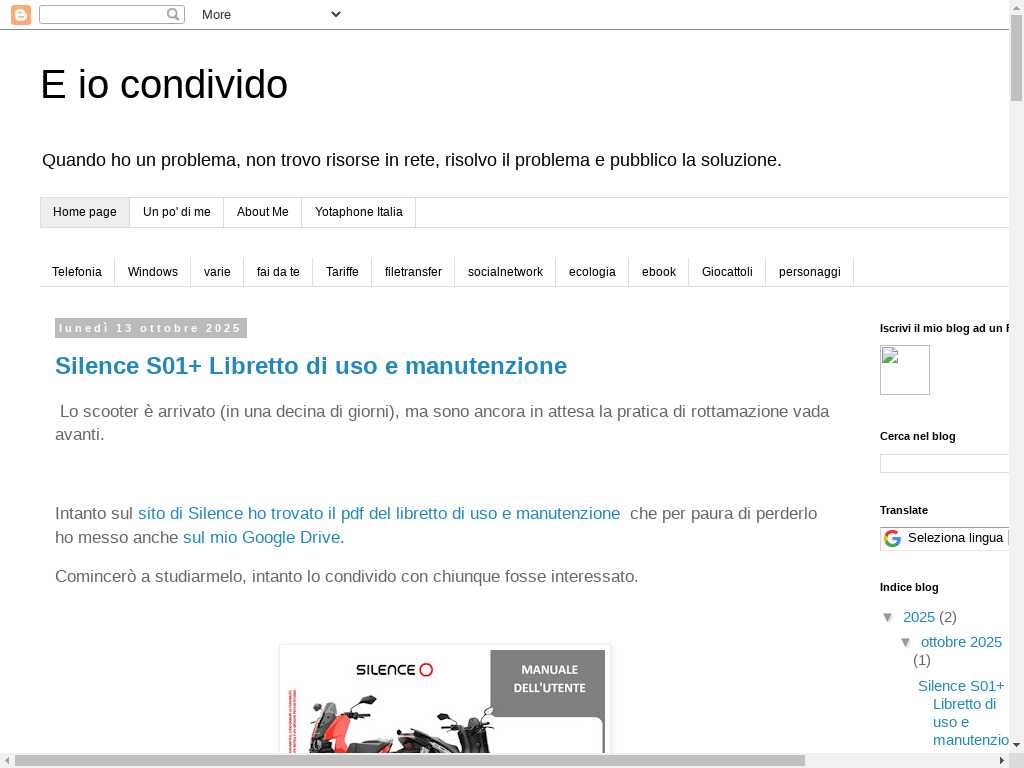
Task: Click into the Cerca nel blog field
Action: pyautogui.click(x=944, y=464)
